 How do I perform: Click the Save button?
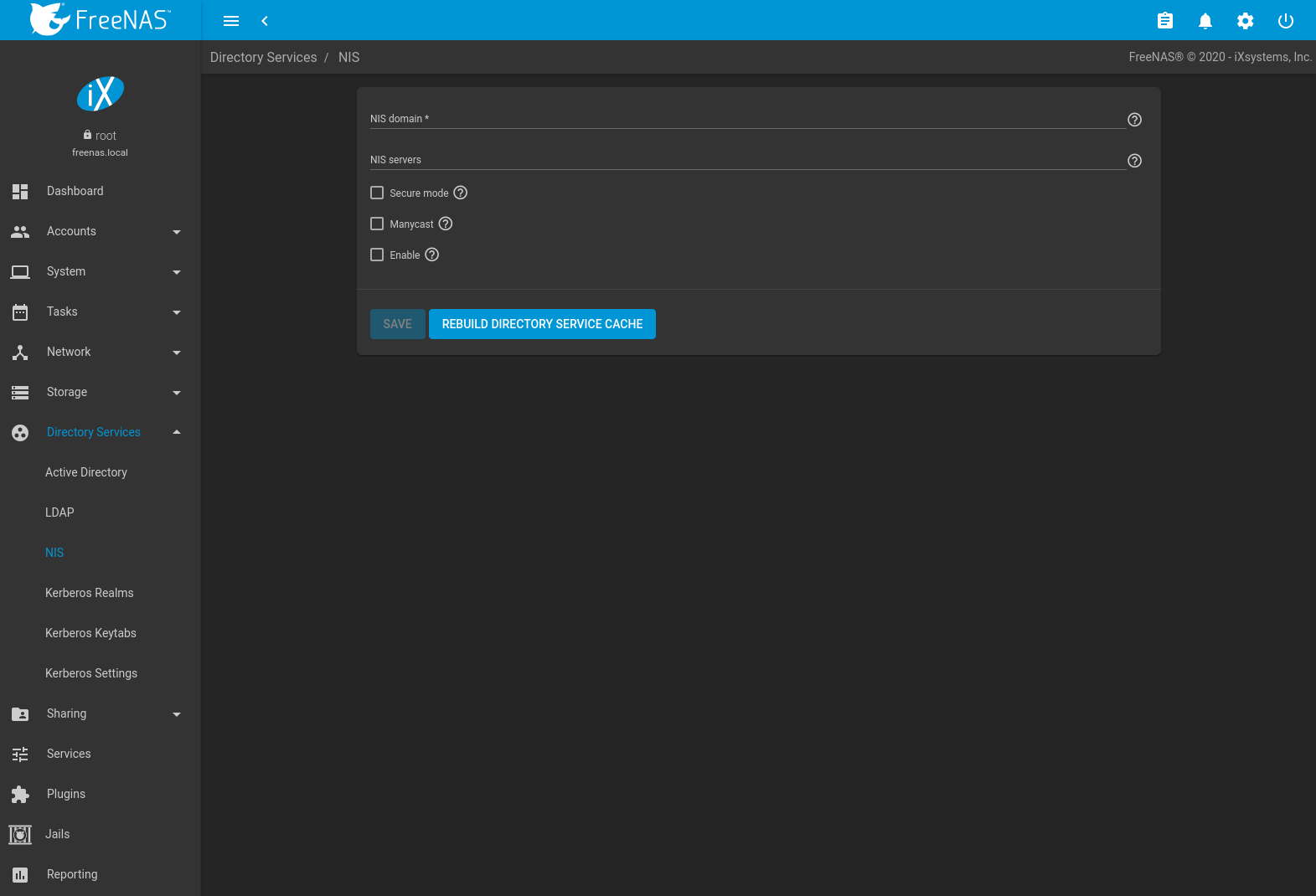(397, 324)
